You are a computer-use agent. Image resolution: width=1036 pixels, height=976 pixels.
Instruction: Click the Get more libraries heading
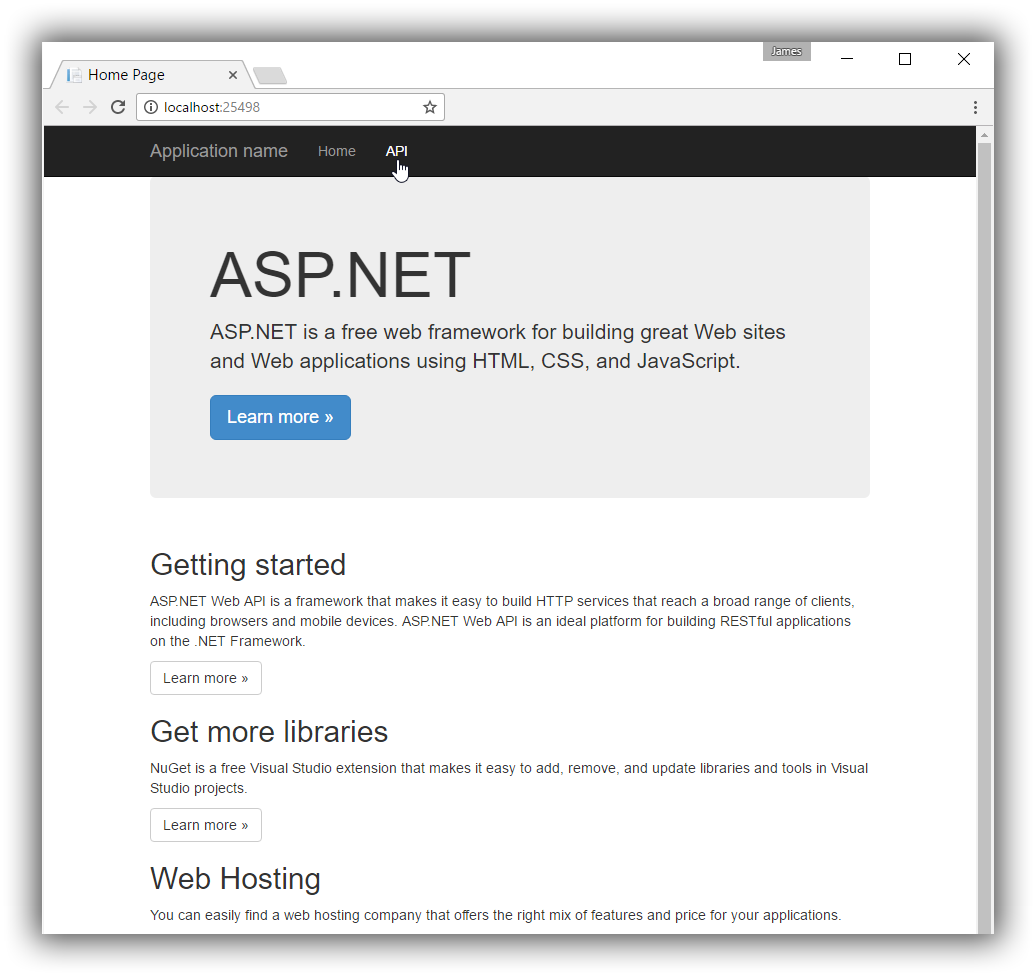point(269,732)
